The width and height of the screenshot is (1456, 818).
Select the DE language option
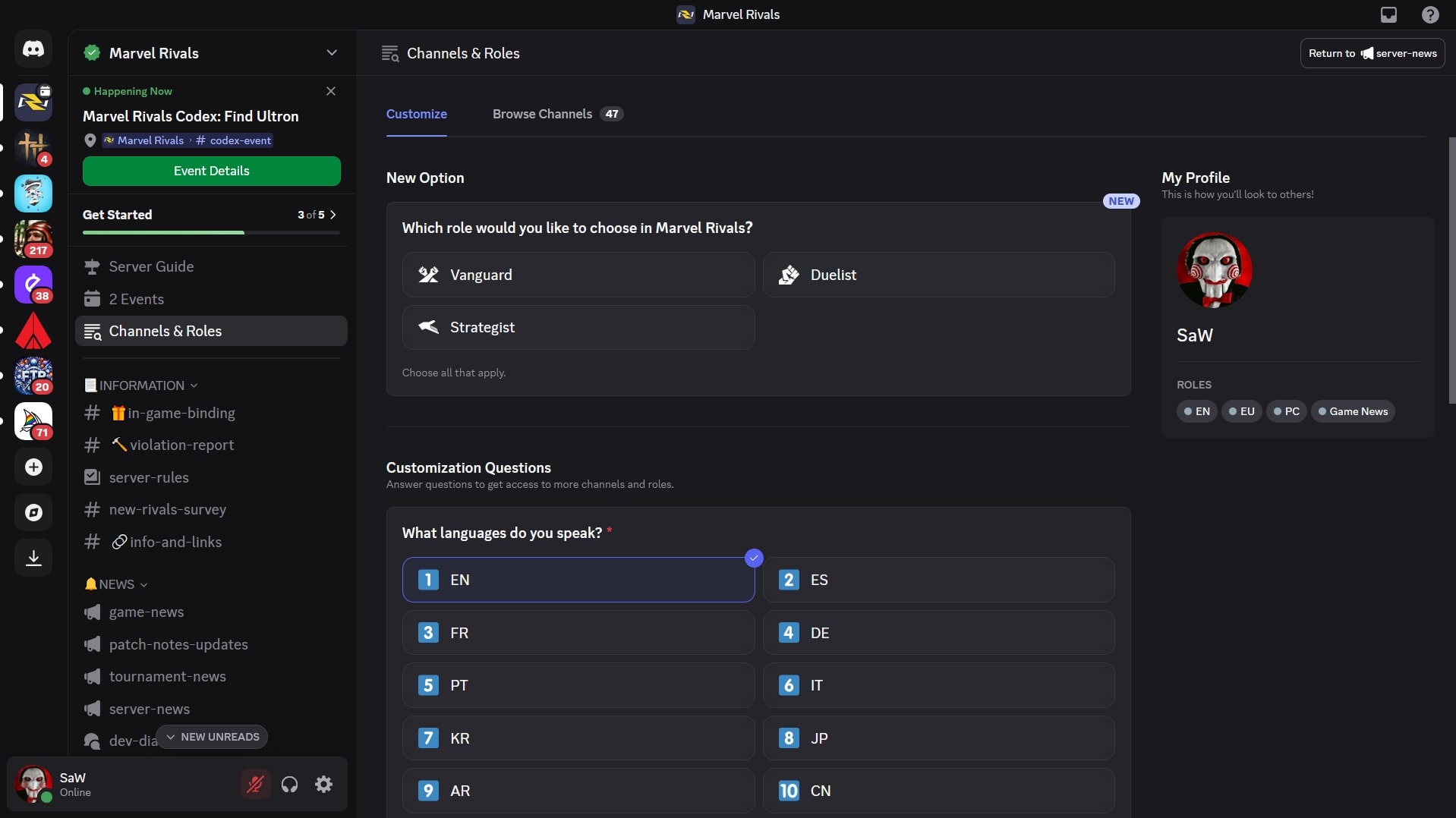[938, 633]
